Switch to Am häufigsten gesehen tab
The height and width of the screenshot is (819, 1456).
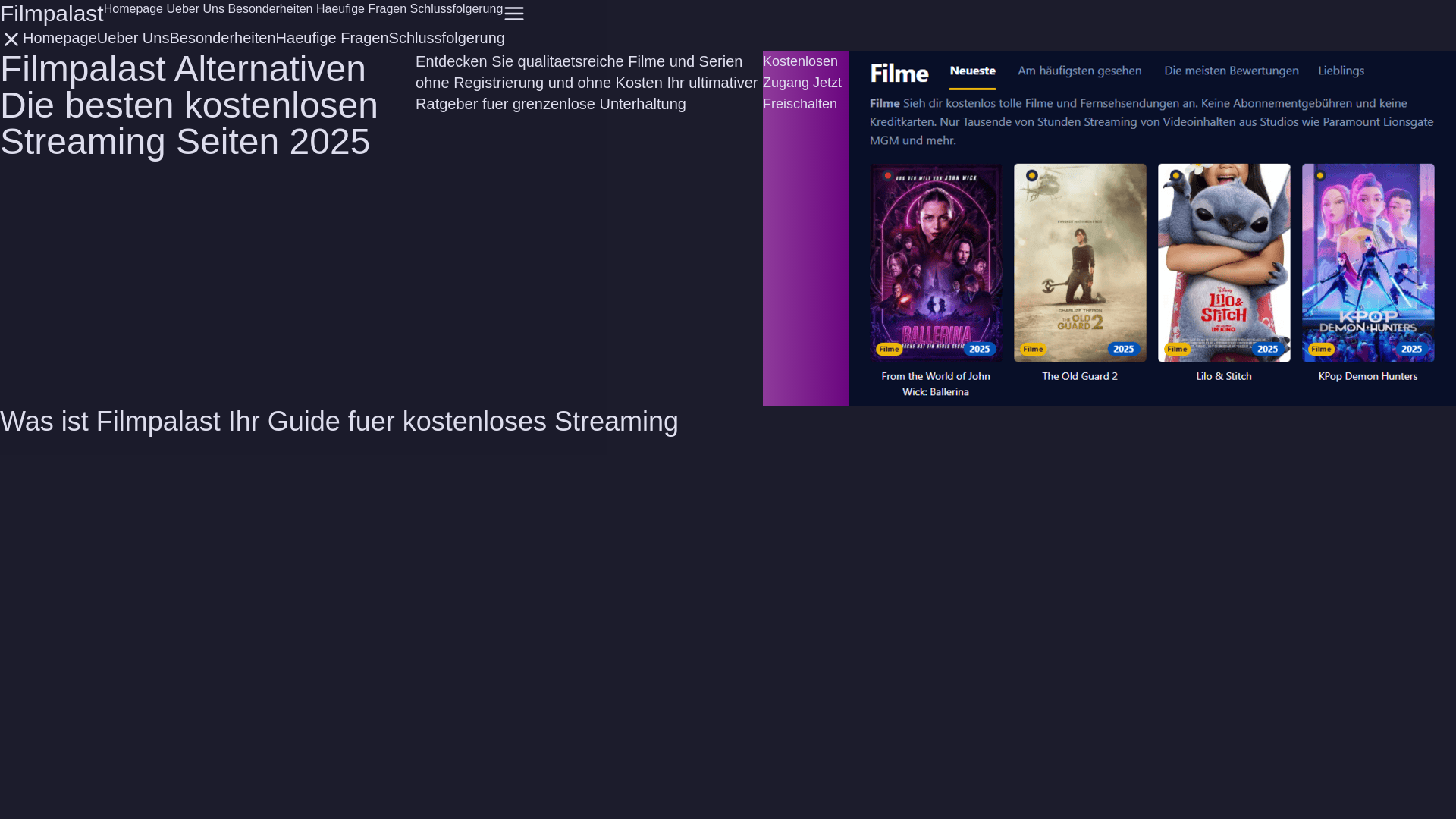tap(1080, 71)
